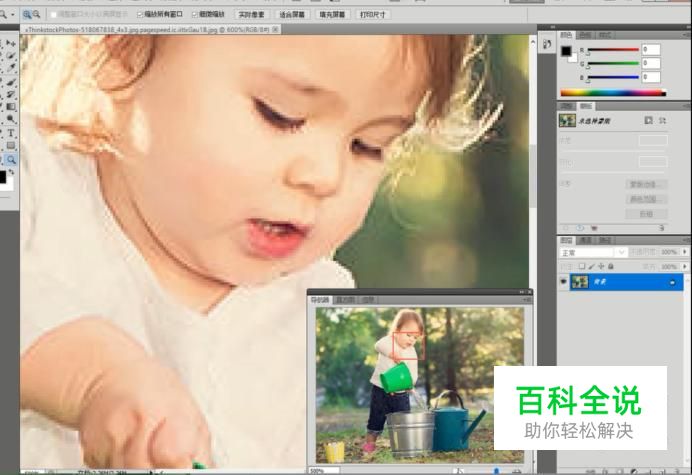Toggle the resize-window-to-fit checkbox
This screenshot has width=692, height=475.
pyautogui.click(x=53, y=15)
